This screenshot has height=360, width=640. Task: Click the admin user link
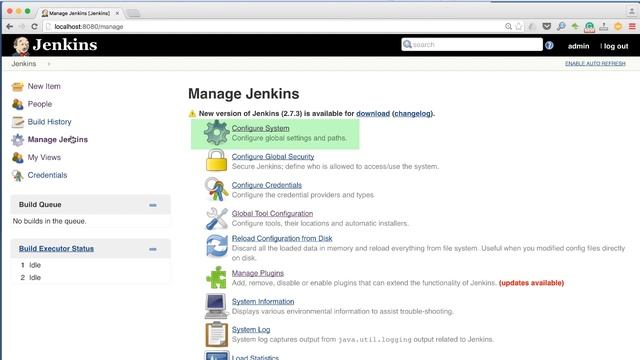pos(578,46)
